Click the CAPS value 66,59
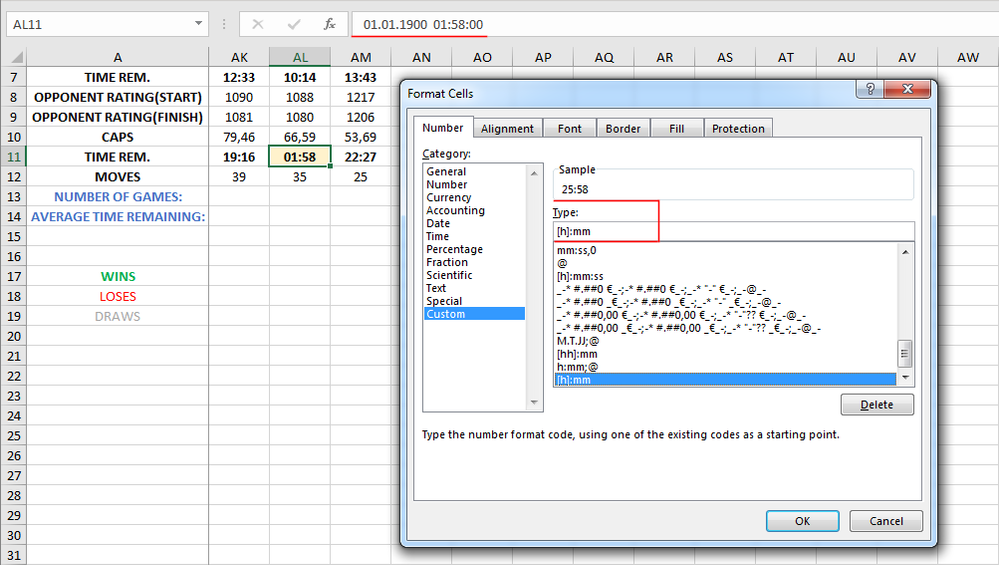Screen dimensions: 999x565 299,137
